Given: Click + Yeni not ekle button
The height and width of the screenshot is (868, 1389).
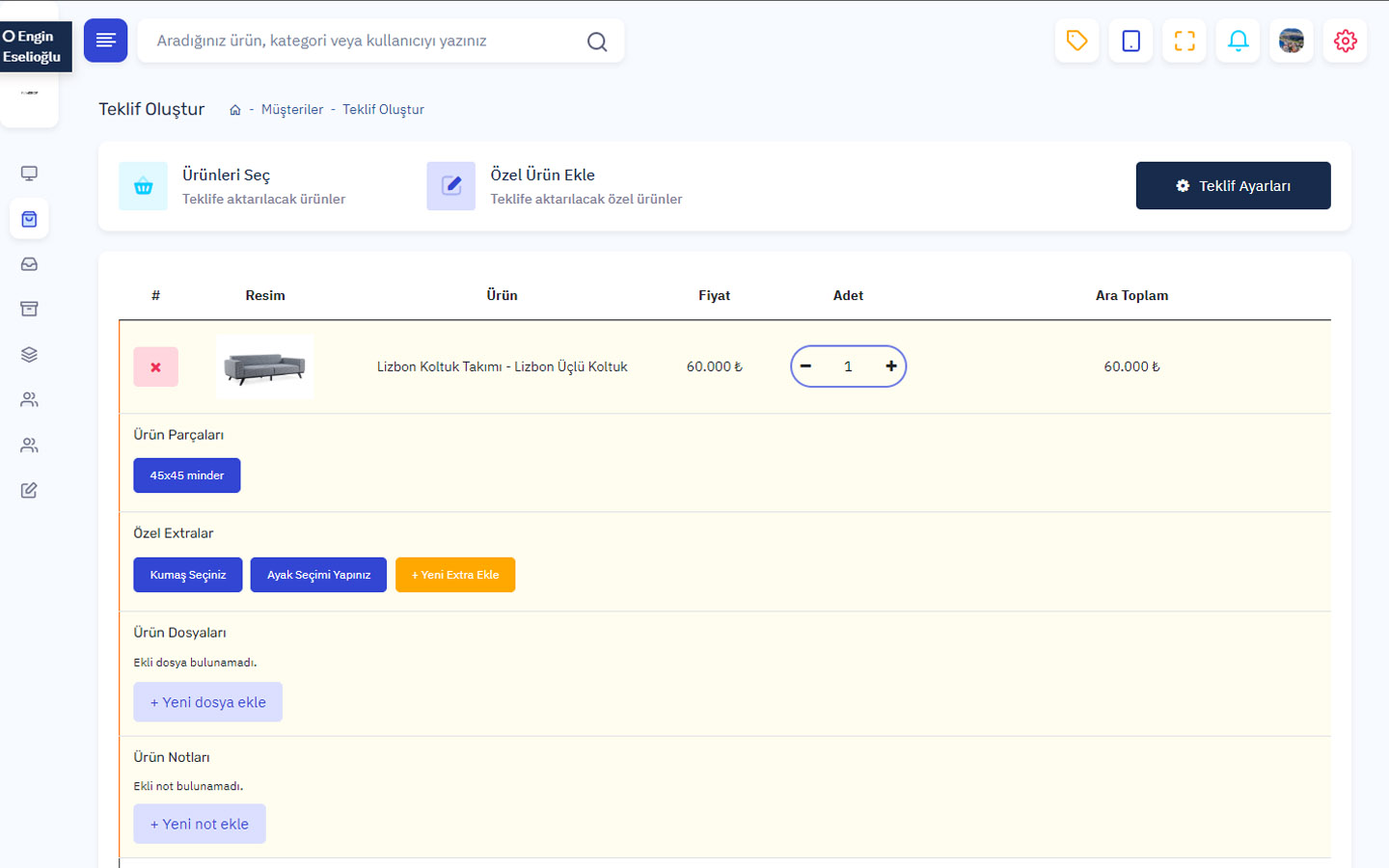Looking at the screenshot, I should [200, 824].
